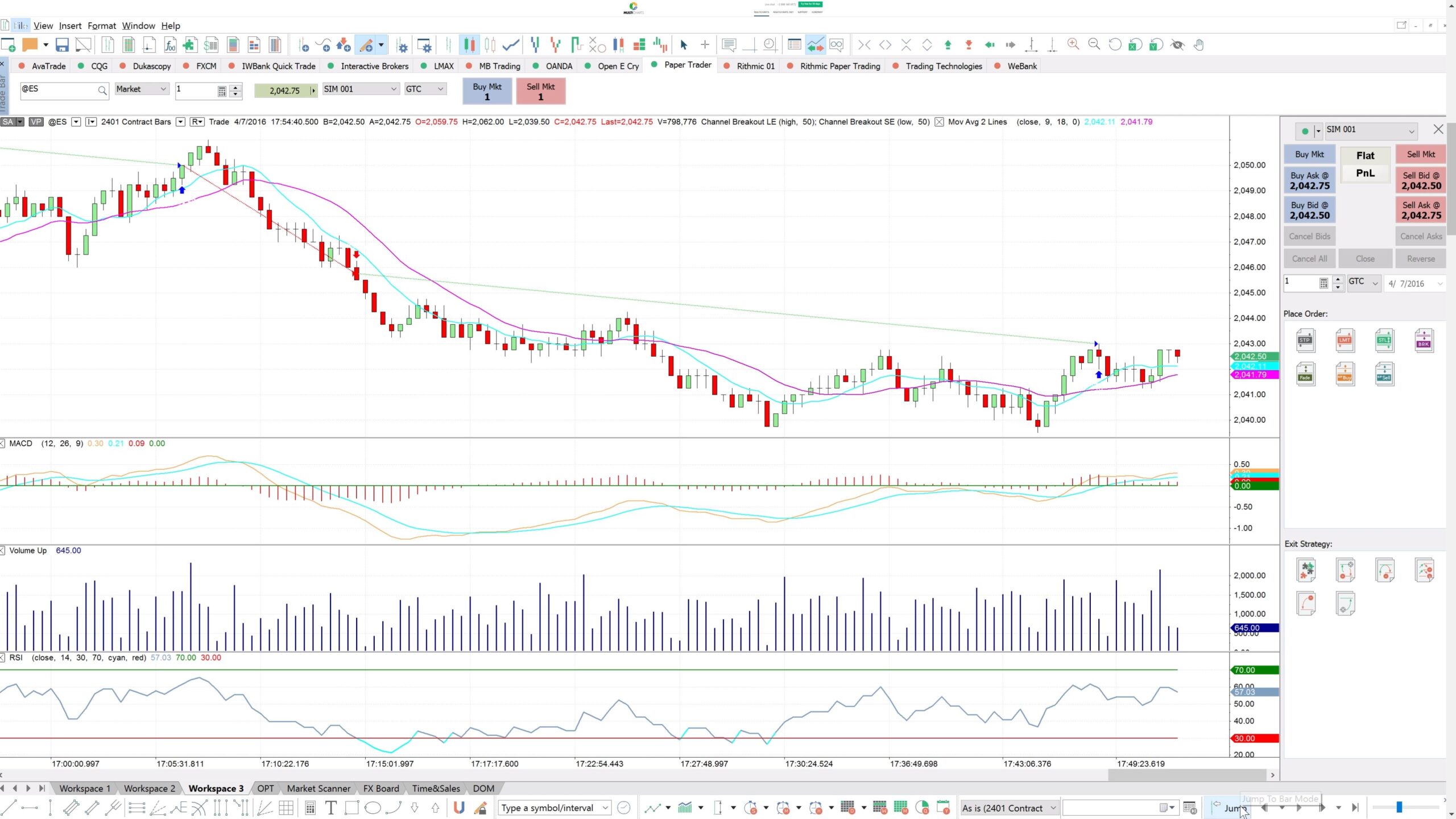Toggle the VP button on chart header
This screenshot has width=1456, height=819.
point(35,121)
